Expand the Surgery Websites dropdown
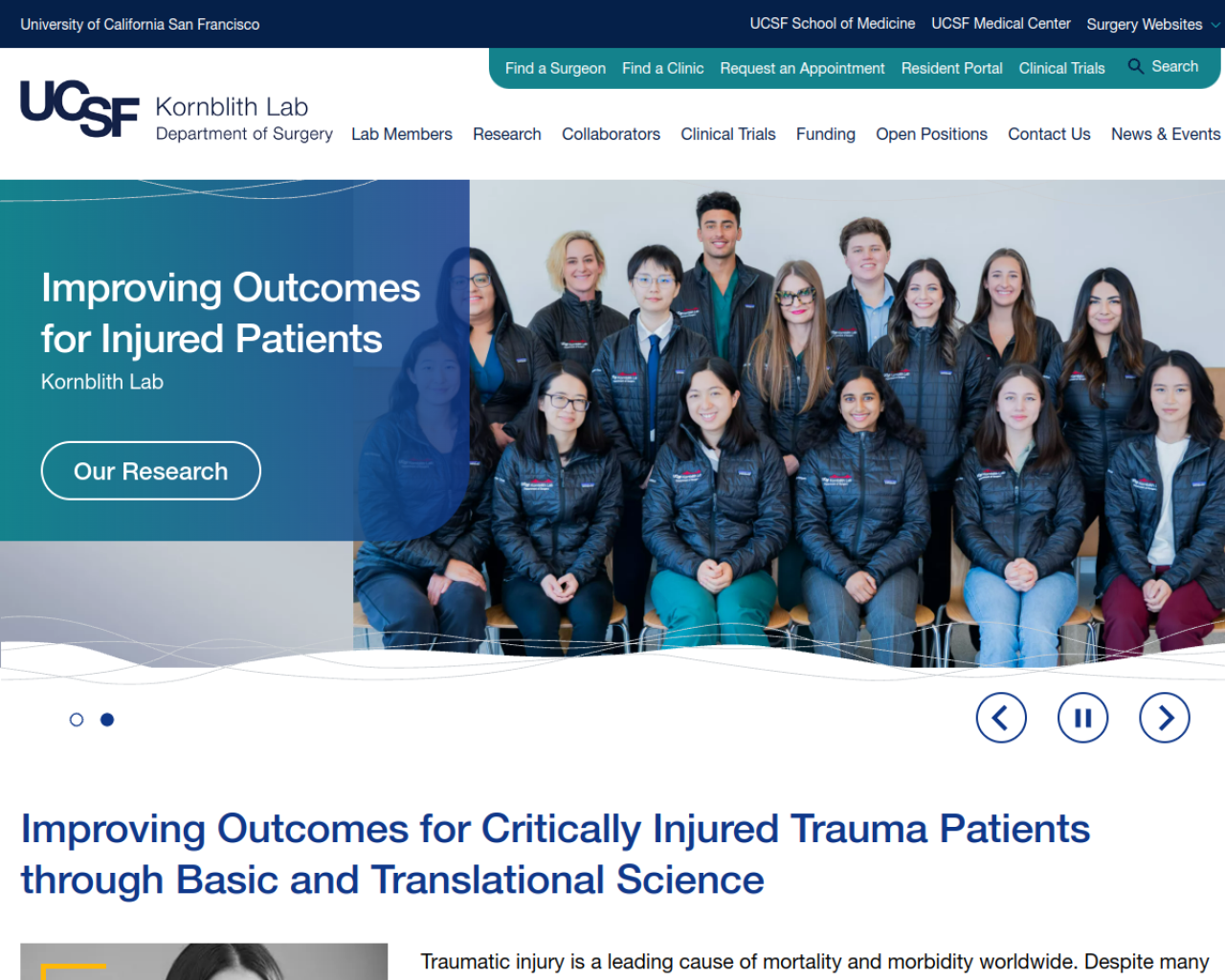The image size is (1225, 980). coord(1153,24)
